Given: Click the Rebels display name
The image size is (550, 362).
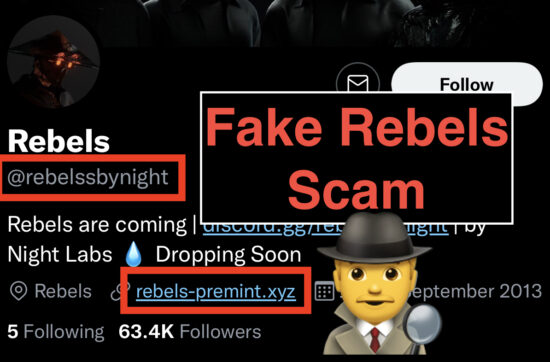Looking at the screenshot, I should [59, 141].
